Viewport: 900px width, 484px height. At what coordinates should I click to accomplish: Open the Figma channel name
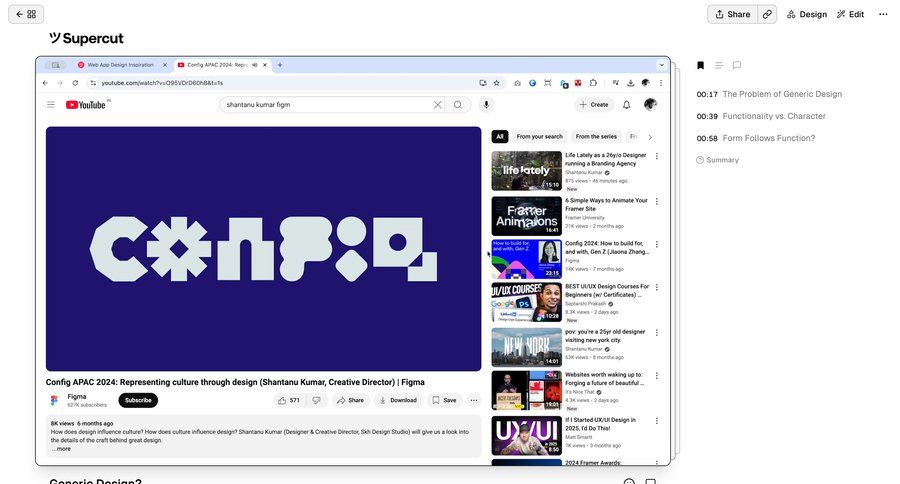[77, 397]
